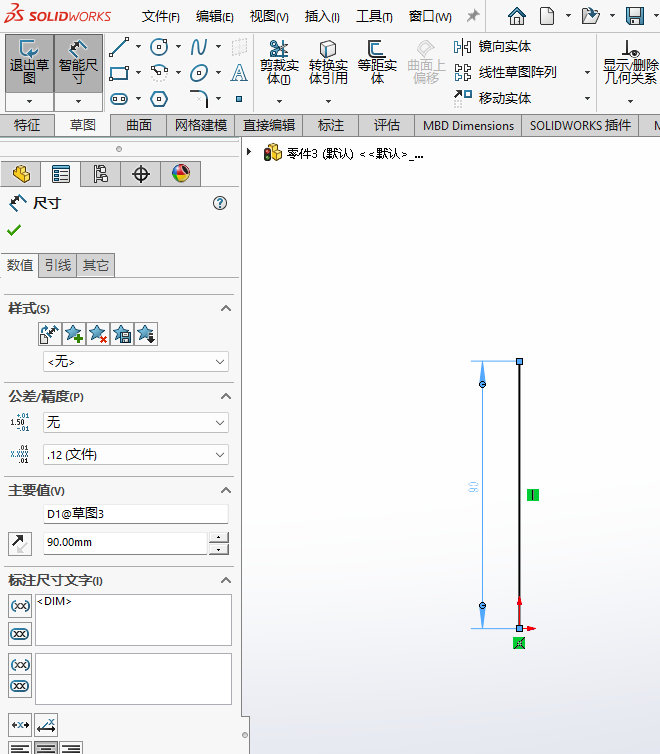Click Add style (star plus) icon
Screen dimensions: 660x754
coord(74,334)
